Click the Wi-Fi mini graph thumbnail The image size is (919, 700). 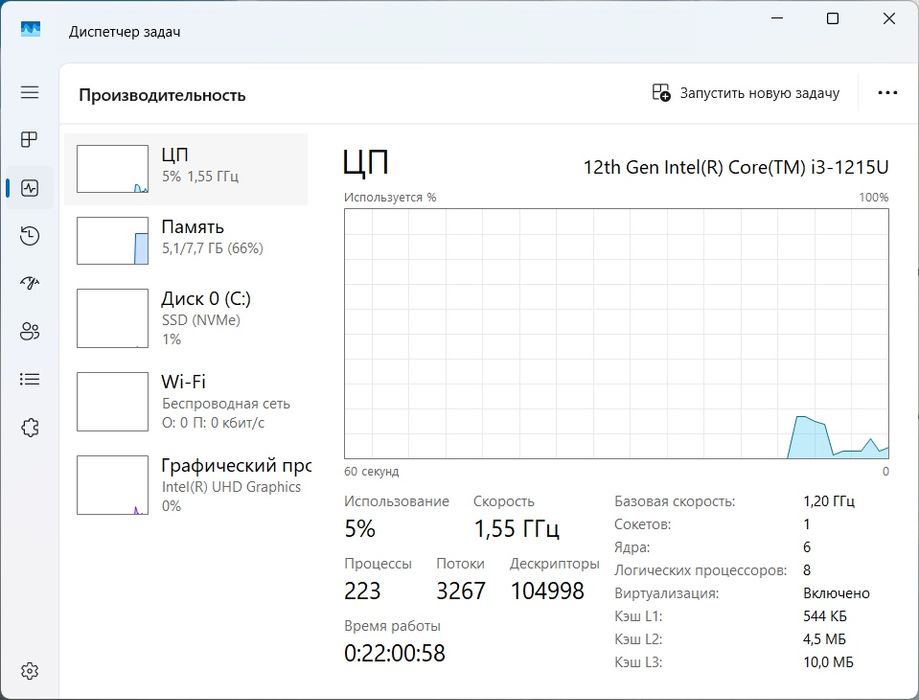(x=112, y=401)
